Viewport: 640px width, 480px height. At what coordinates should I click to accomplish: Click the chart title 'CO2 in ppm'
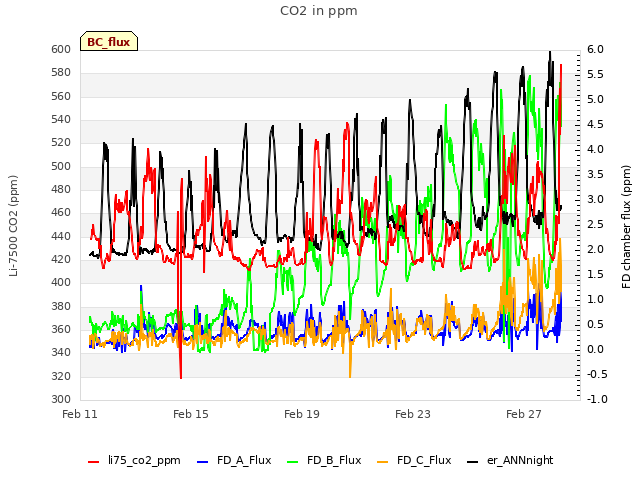pyautogui.click(x=319, y=11)
